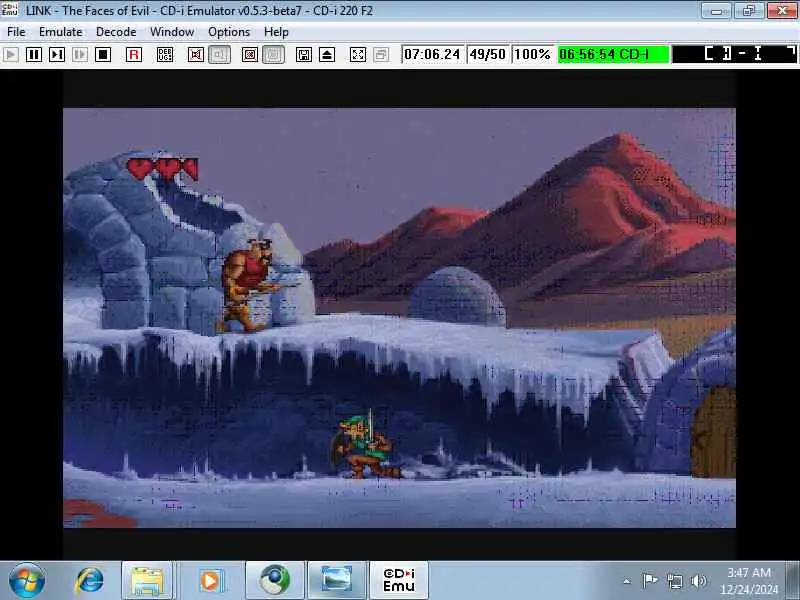Reset the emulator with the red R button
800x600 pixels.
click(x=134, y=55)
